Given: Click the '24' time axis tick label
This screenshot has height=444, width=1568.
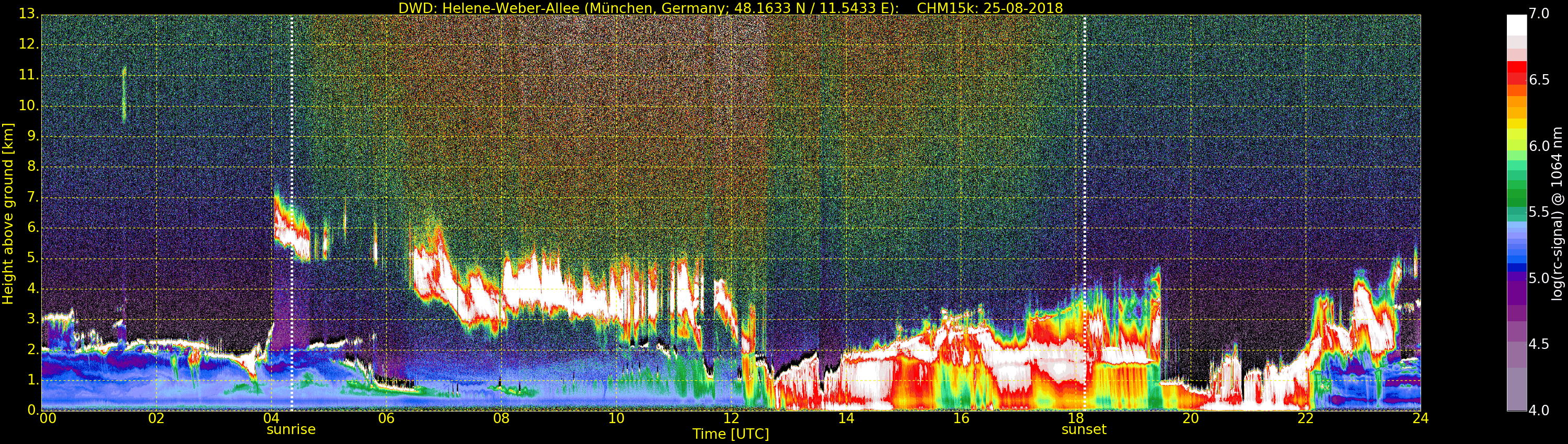Looking at the screenshot, I should click(1421, 418).
